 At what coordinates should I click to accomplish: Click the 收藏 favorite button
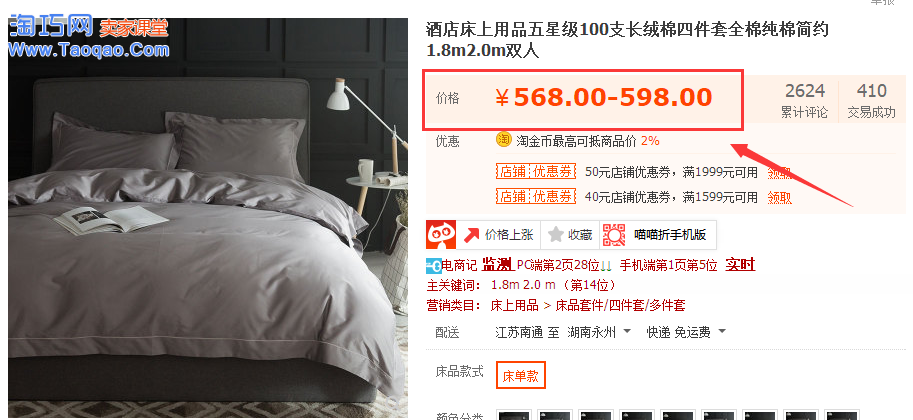click(x=571, y=235)
